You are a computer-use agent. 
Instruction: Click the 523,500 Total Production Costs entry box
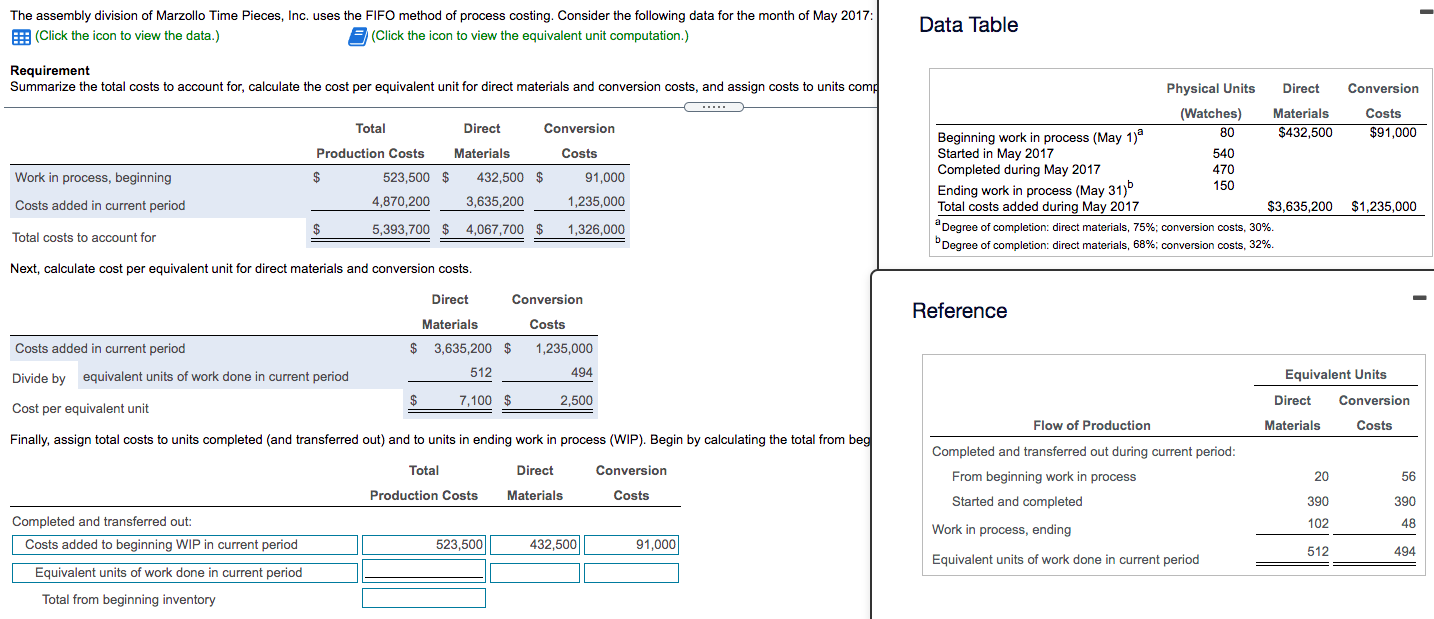click(423, 544)
